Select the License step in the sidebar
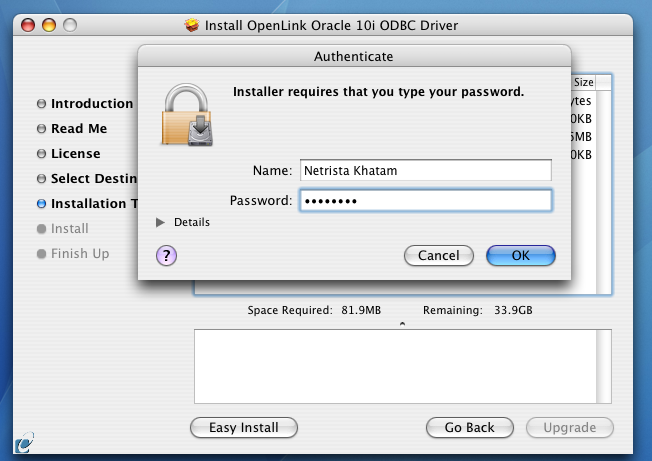Image resolution: width=652 pixels, height=461 pixels. pos(76,153)
